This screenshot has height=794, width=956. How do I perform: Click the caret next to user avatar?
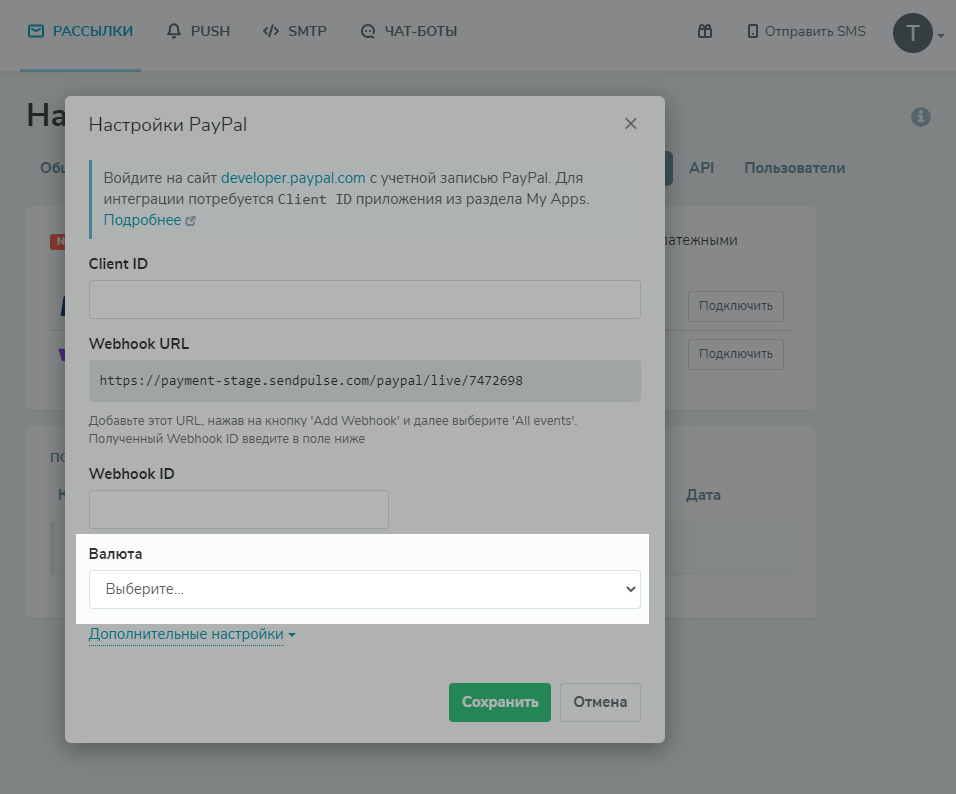click(941, 37)
